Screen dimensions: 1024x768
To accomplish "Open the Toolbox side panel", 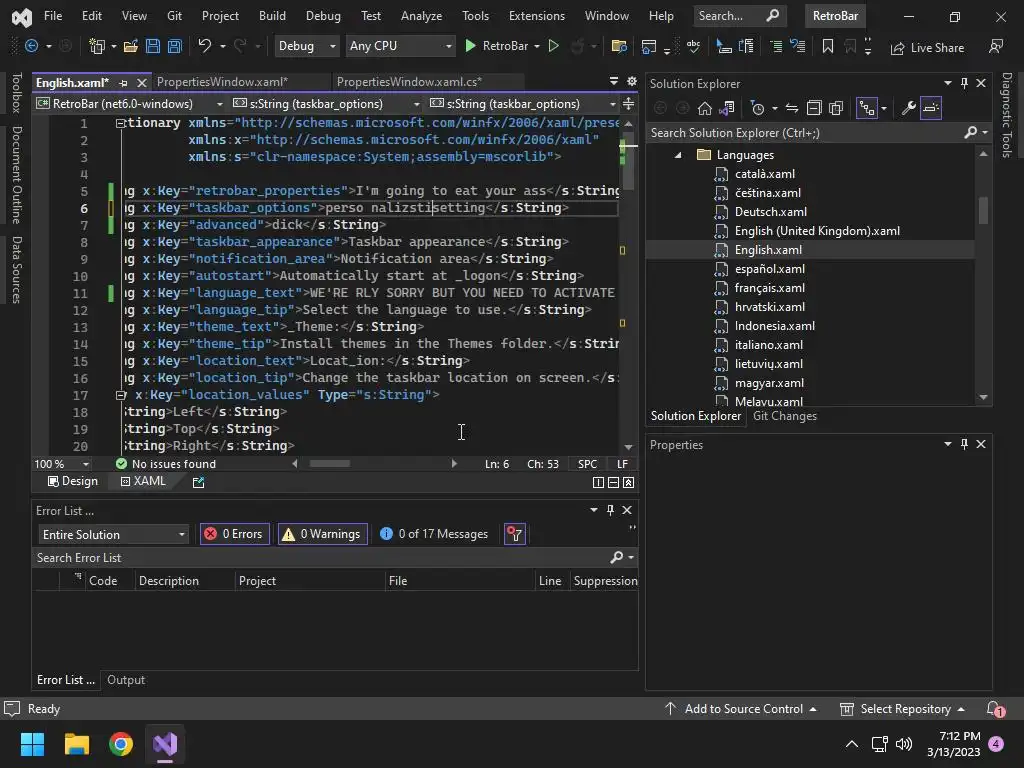I will pyautogui.click(x=17, y=93).
